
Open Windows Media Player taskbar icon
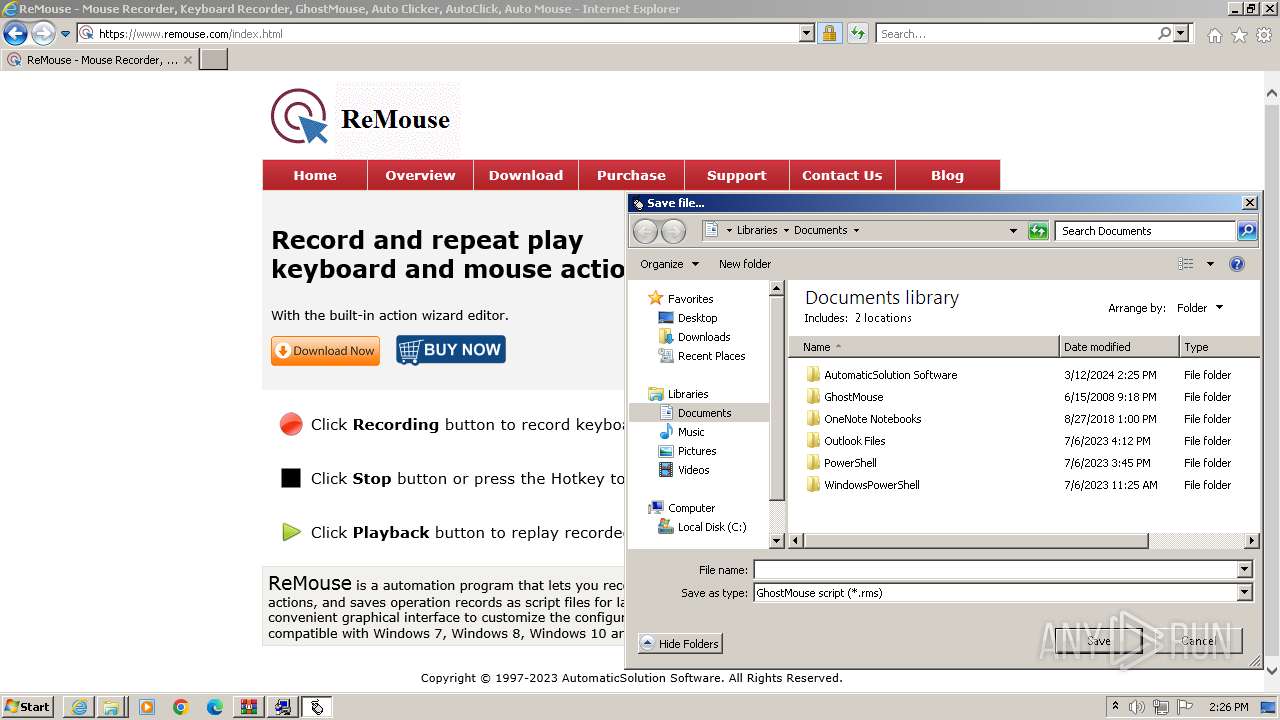pos(147,707)
